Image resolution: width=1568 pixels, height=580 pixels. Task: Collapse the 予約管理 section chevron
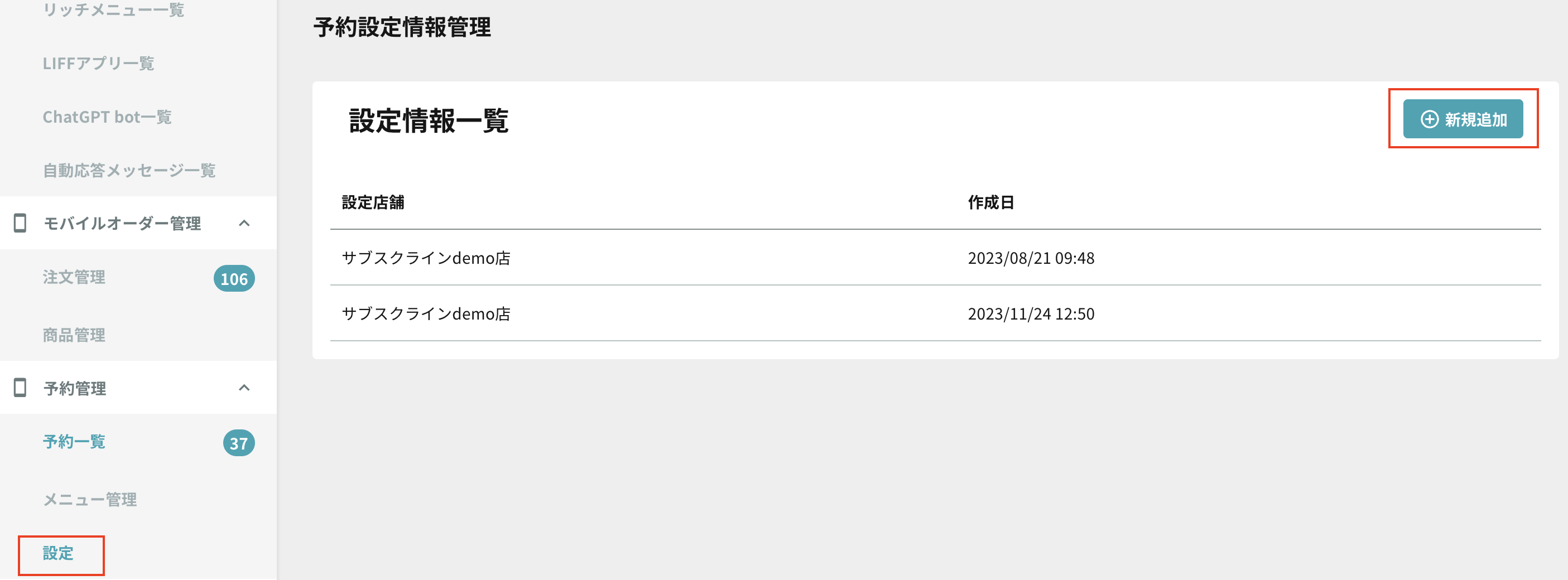[244, 388]
